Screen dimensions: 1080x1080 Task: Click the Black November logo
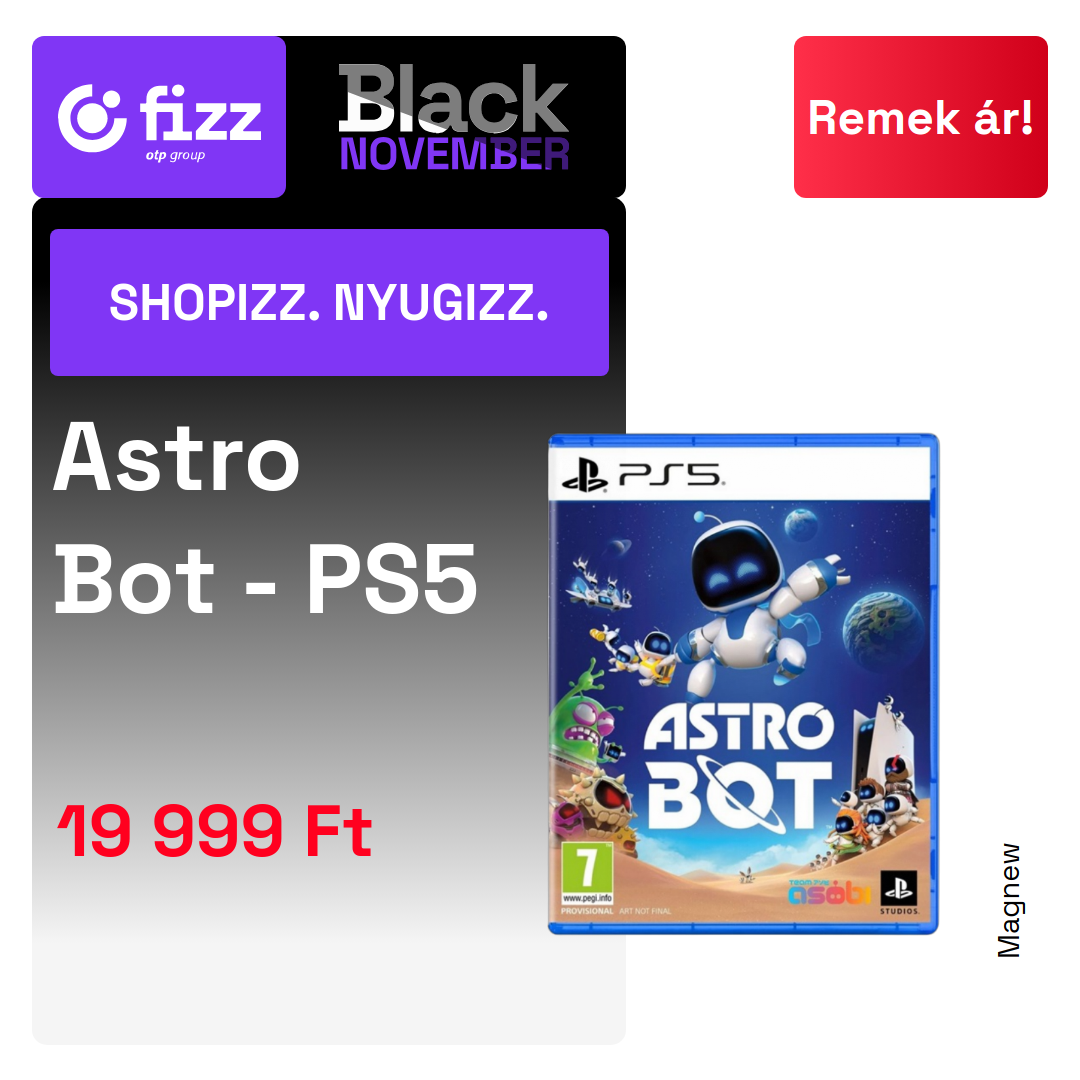click(x=454, y=116)
